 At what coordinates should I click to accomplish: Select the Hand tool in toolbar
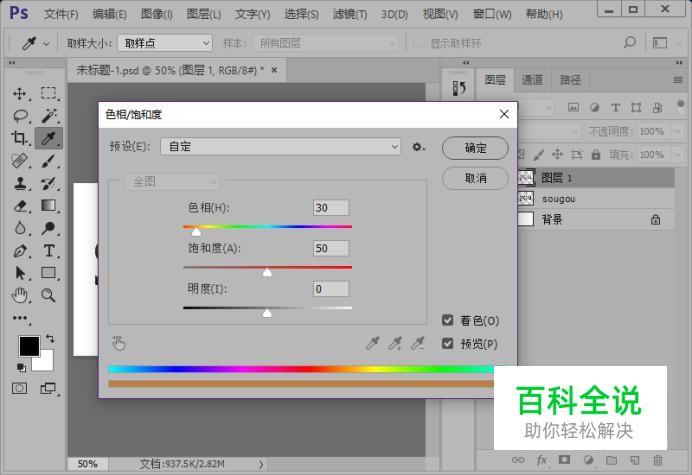tap(20, 295)
